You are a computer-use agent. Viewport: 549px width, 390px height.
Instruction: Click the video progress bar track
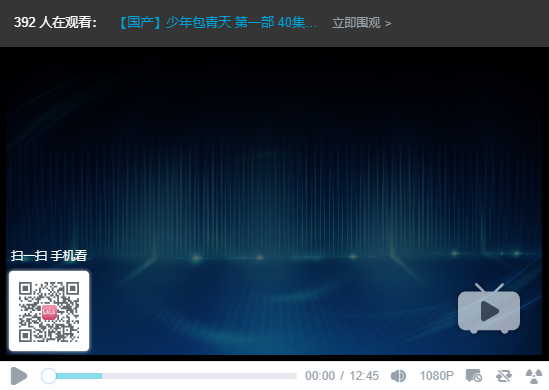[x=169, y=376]
